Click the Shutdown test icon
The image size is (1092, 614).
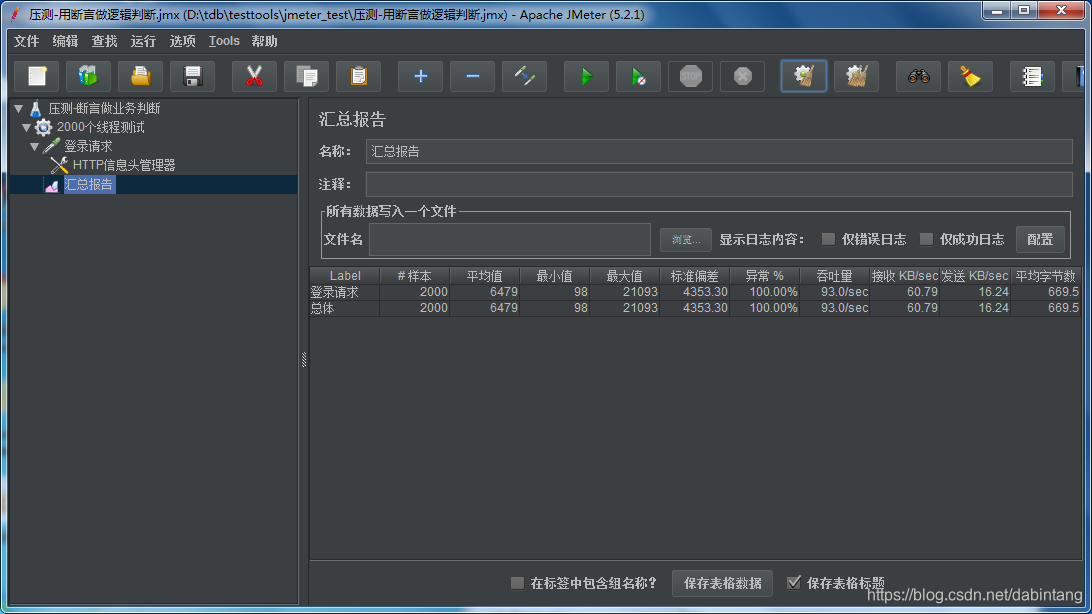click(742, 76)
